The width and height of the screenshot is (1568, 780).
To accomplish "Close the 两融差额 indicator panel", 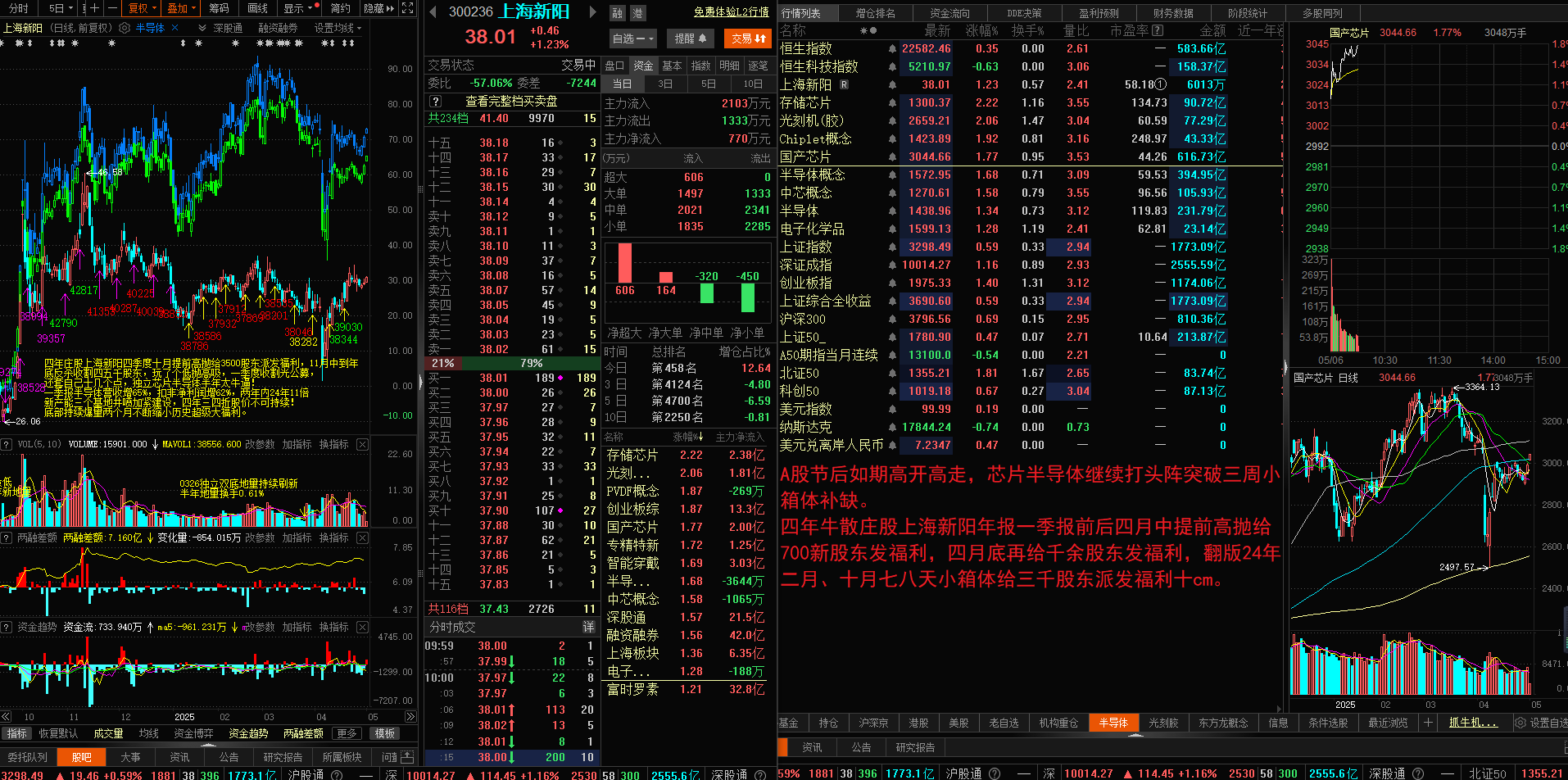I will pos(362,537).
